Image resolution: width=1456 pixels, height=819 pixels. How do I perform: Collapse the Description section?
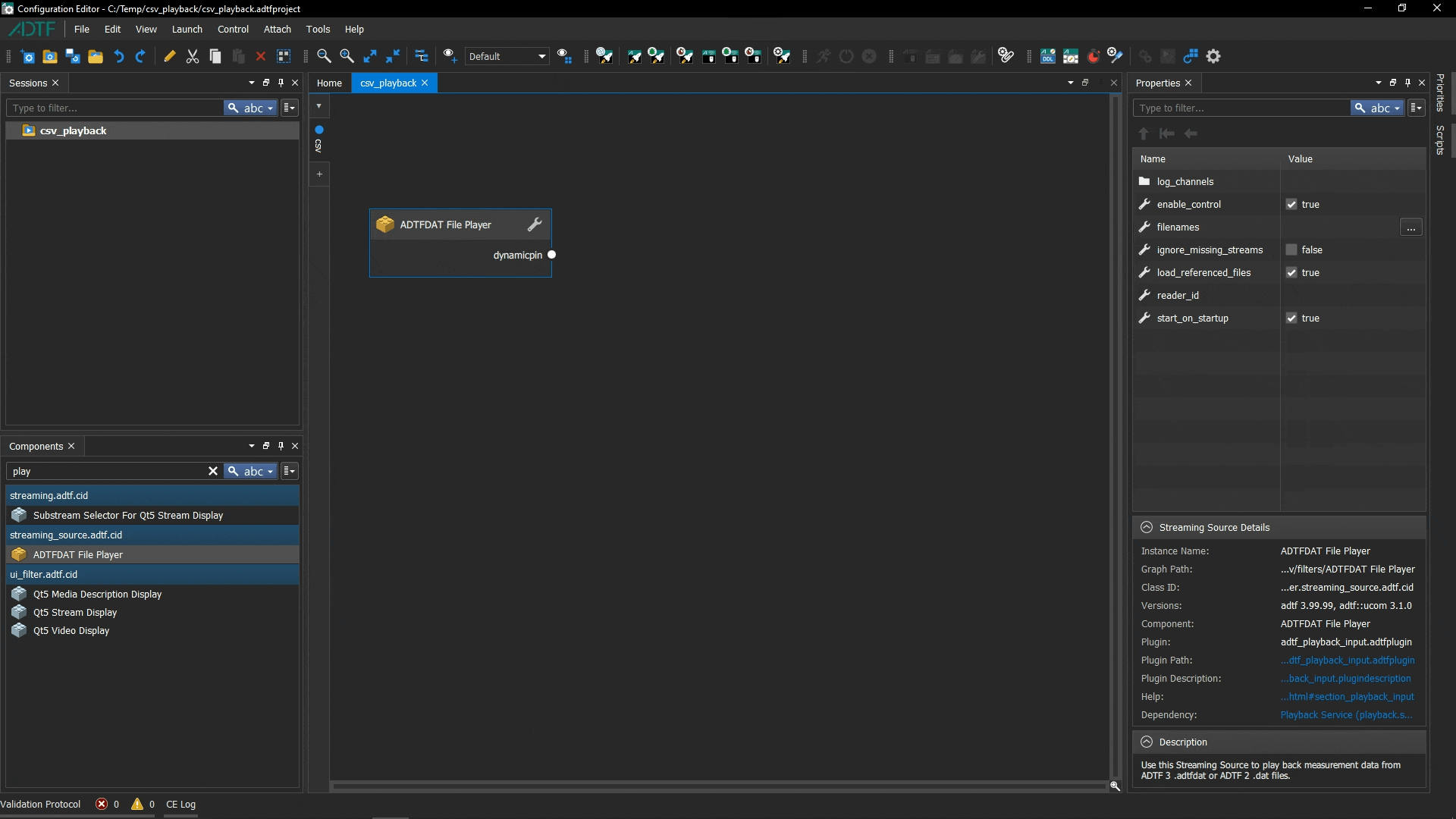tap(1147, 742)
